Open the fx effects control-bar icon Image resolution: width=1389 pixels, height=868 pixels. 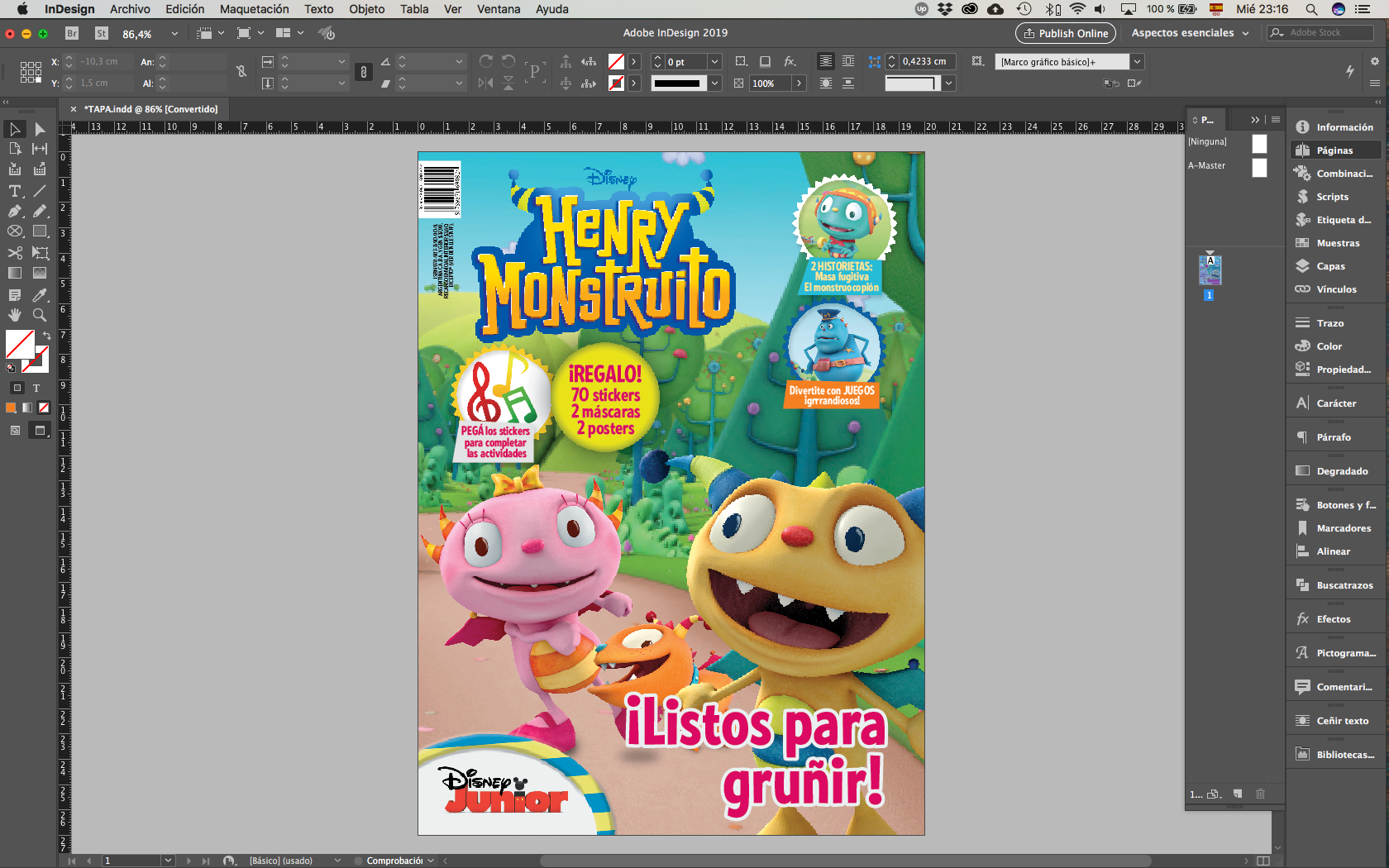coord(790,61)
